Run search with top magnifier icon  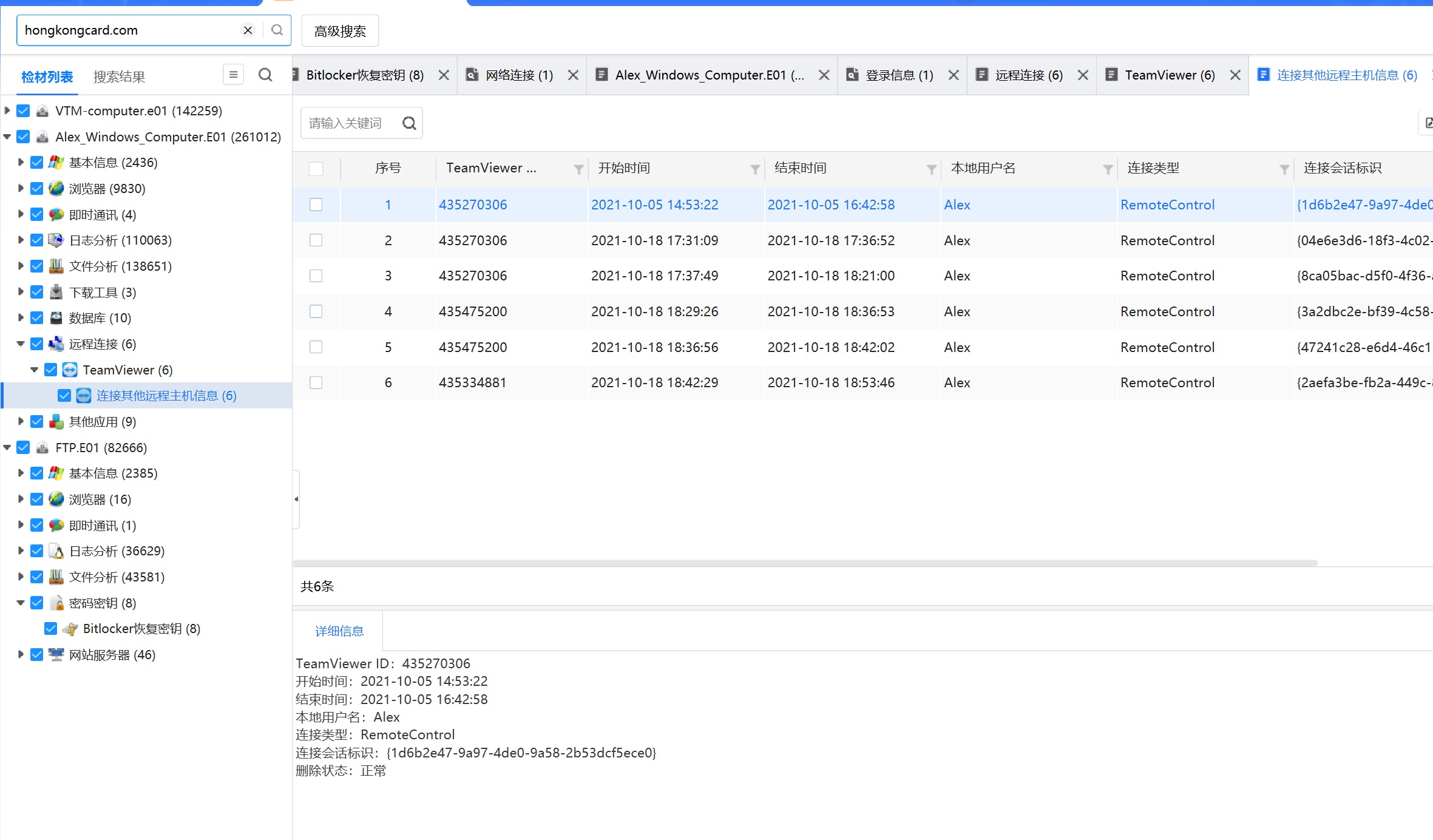(277, 30)
